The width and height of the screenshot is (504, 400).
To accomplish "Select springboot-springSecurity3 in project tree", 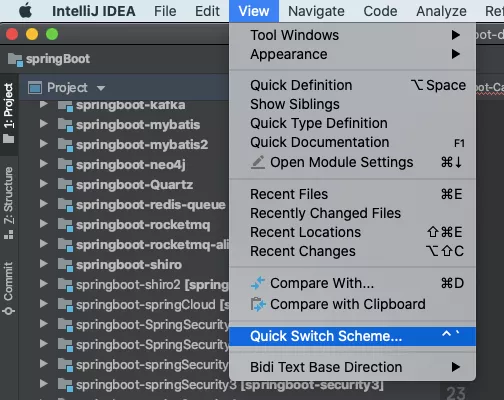I will pyautogui.click(x=230, y=385).
